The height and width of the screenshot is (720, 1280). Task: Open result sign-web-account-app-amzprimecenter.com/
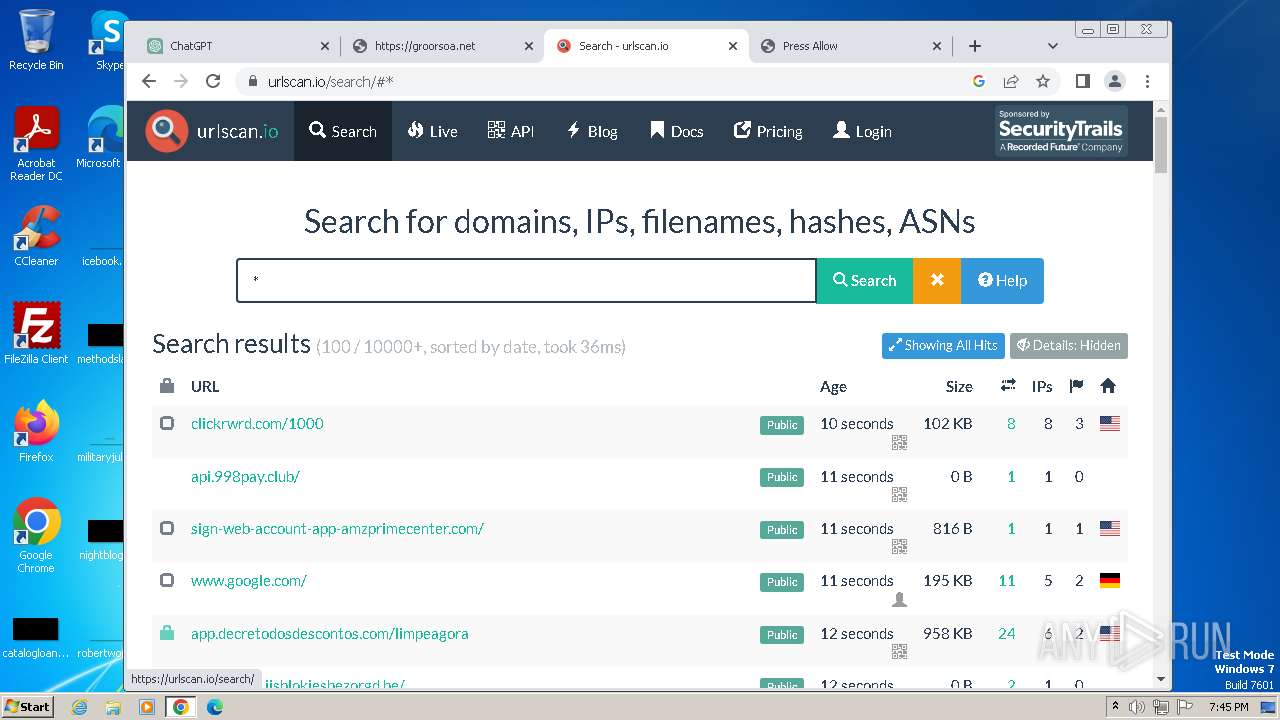(337, 529)
